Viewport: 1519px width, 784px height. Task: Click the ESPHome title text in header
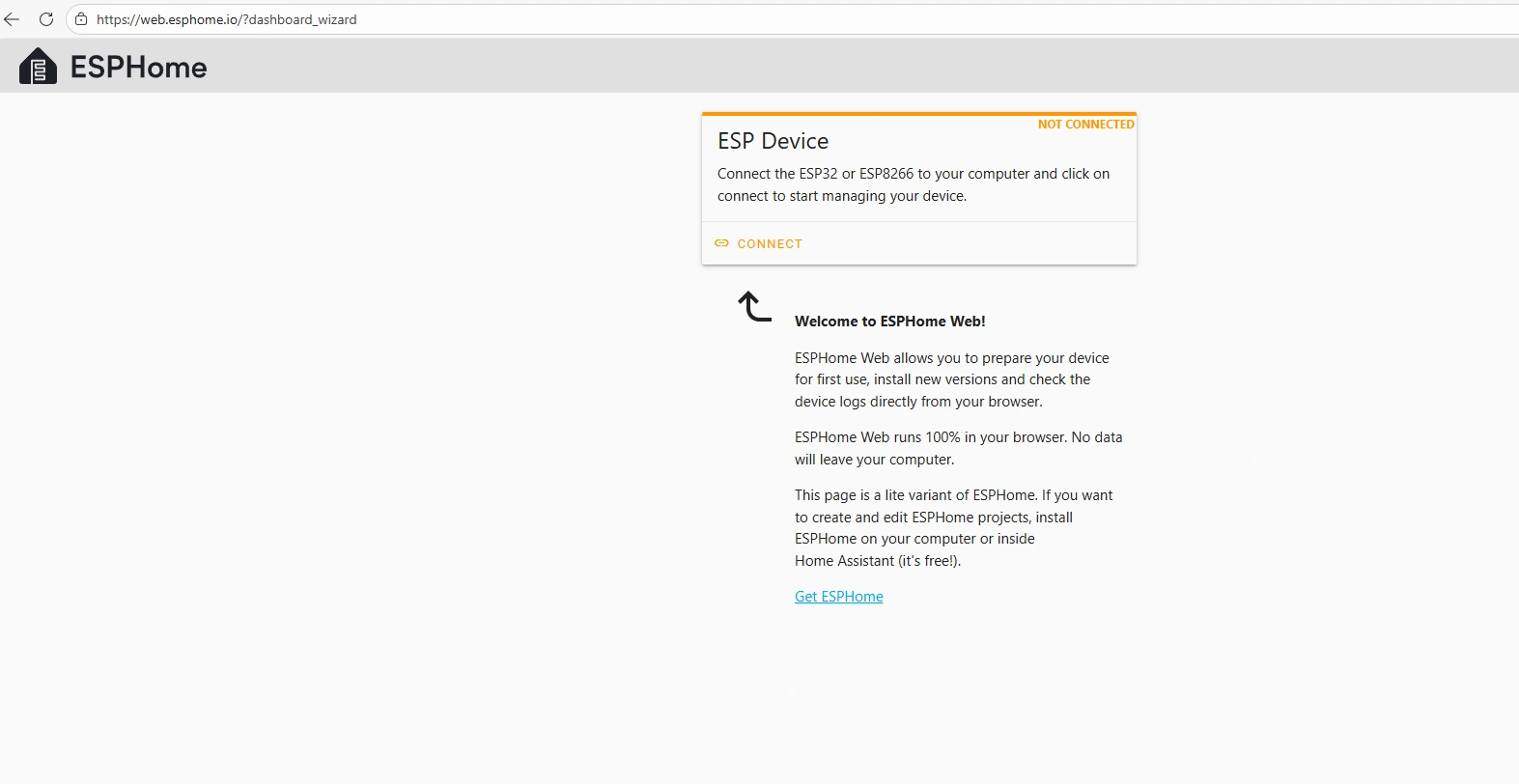coord(138,68)
